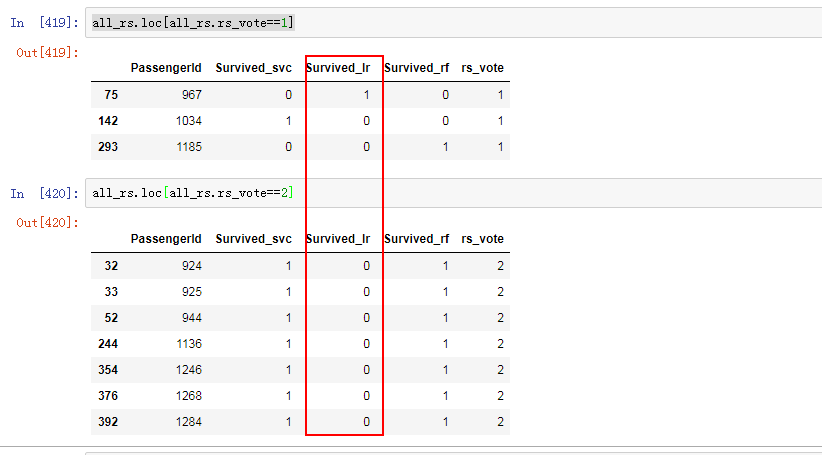Click rs_vote value in row 1034
Screen dimensions: 822x455
(501, 121)
